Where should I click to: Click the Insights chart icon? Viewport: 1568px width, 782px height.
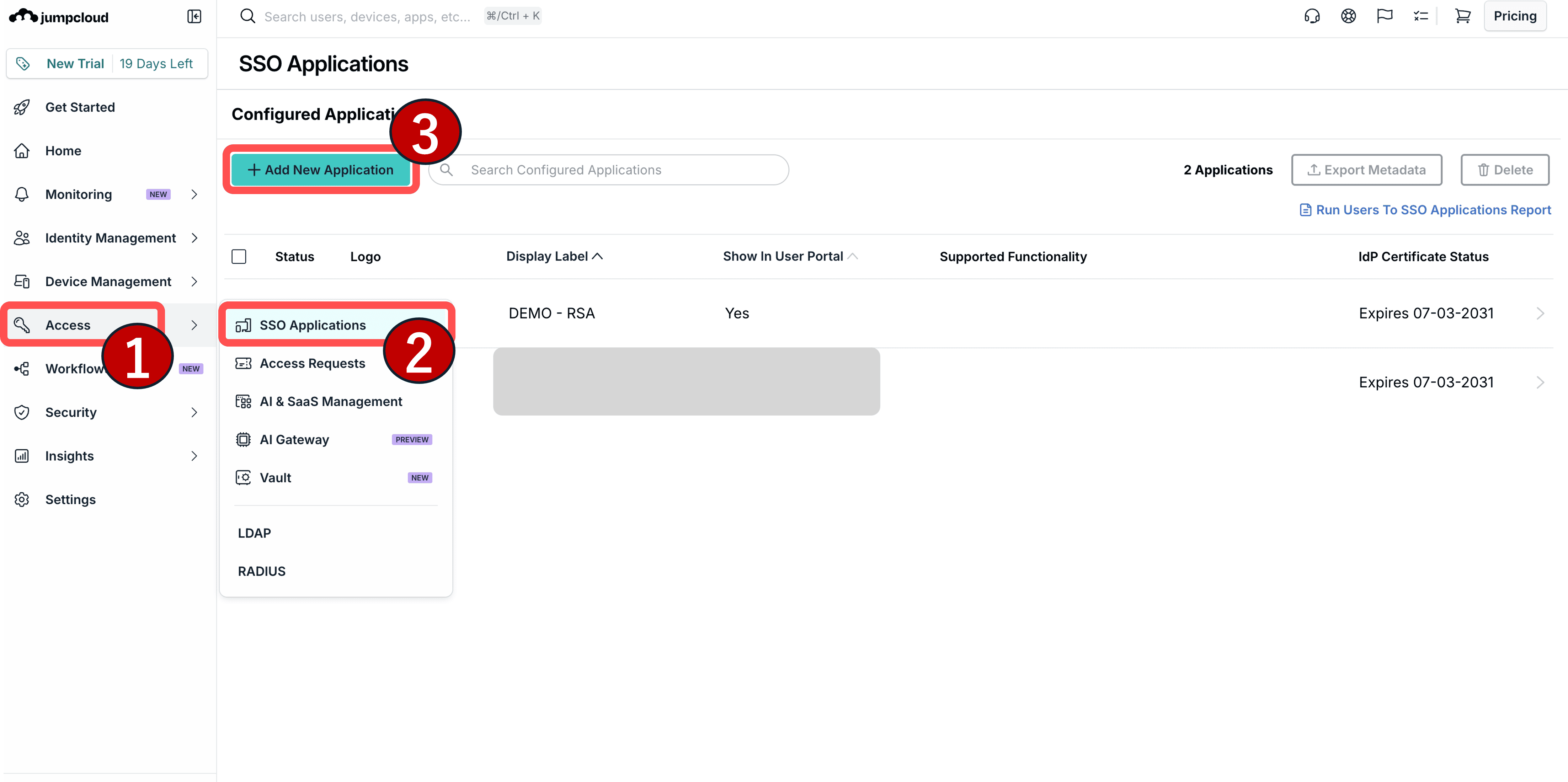click(x=22, y=456)
